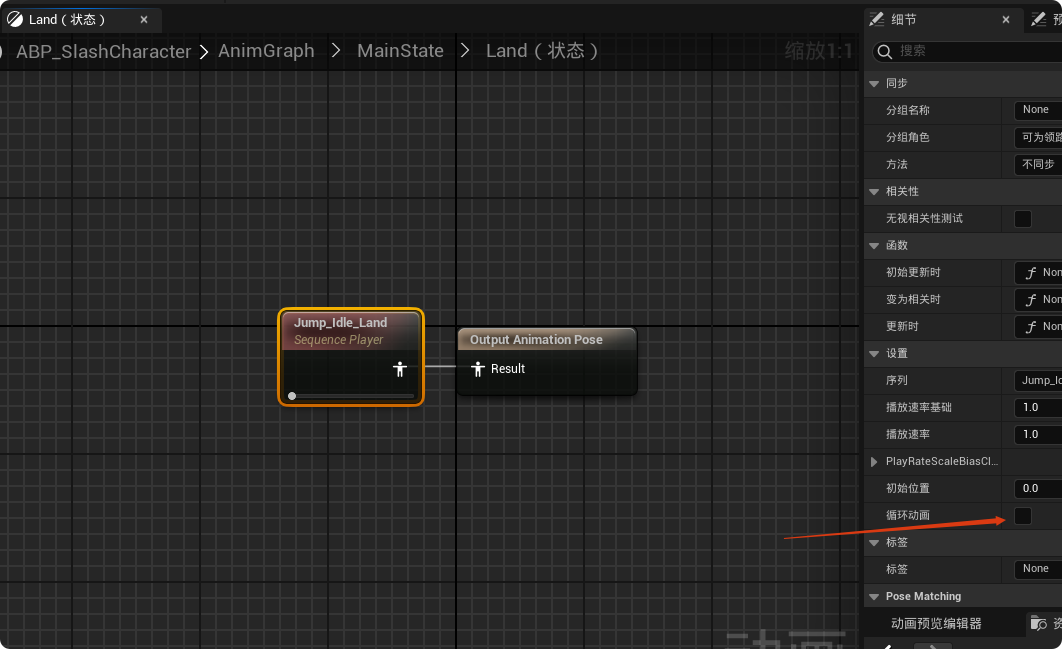Open the 初始更新时 function dropdown
Viewport: 1062px width, 649px height.
click(x=1038, y=272)
